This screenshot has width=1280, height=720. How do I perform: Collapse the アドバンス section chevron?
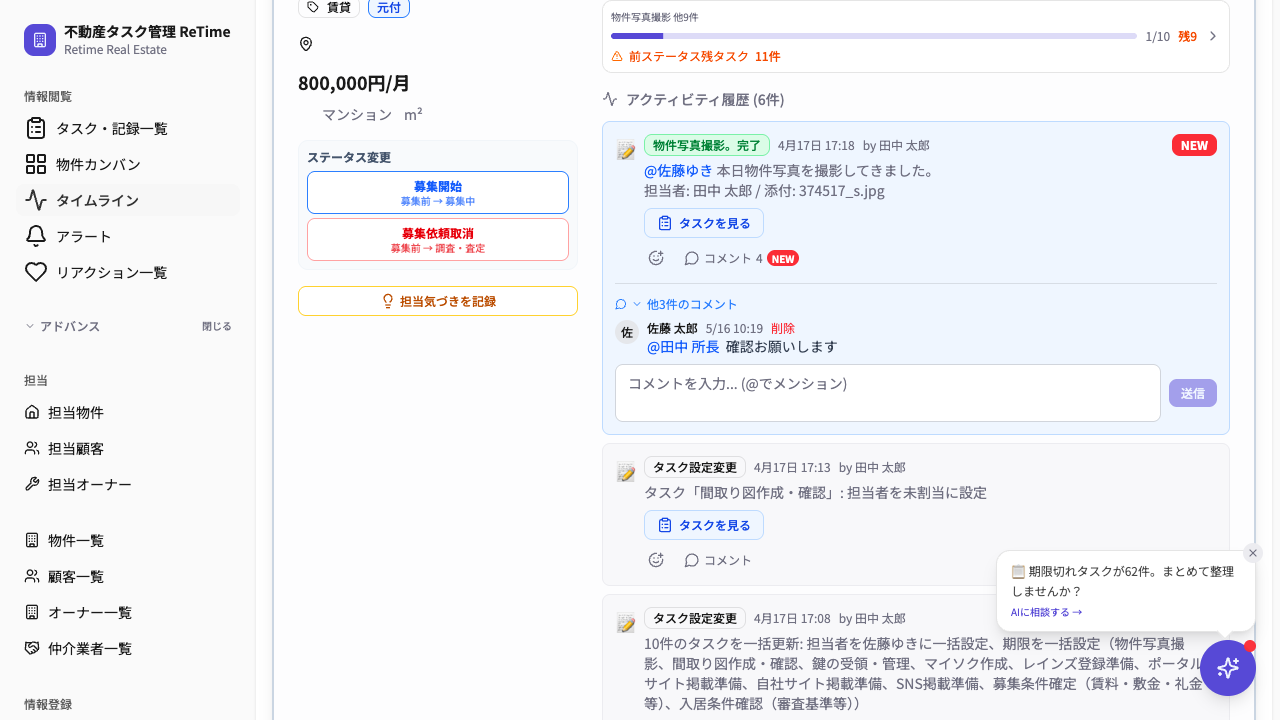[x=30, y=326]
